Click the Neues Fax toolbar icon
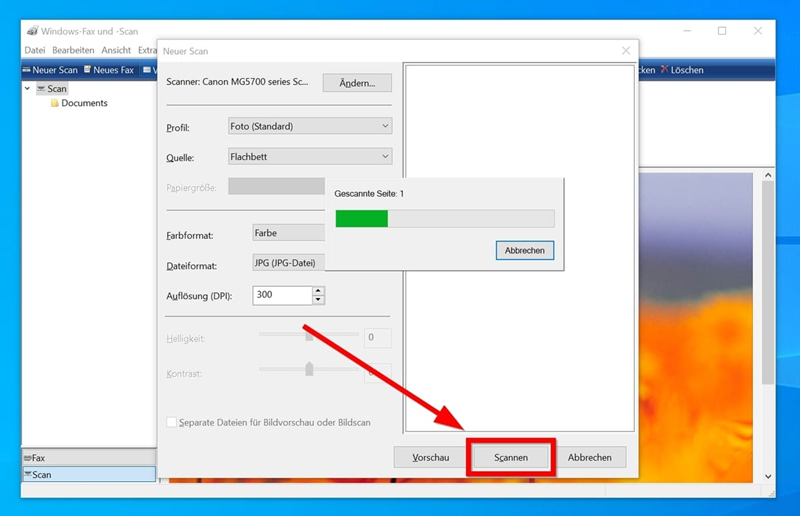This screenshot has height=516, width=800. tap(88, 70)
